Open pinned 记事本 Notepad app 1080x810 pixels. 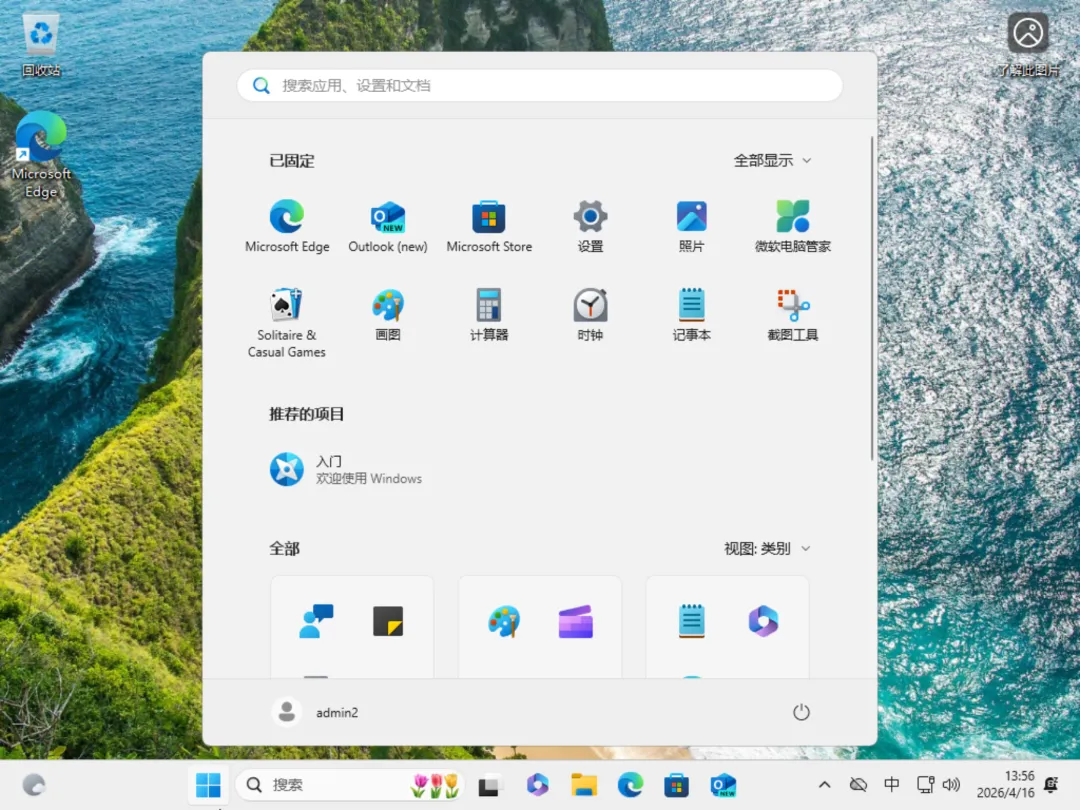(692, 315)
